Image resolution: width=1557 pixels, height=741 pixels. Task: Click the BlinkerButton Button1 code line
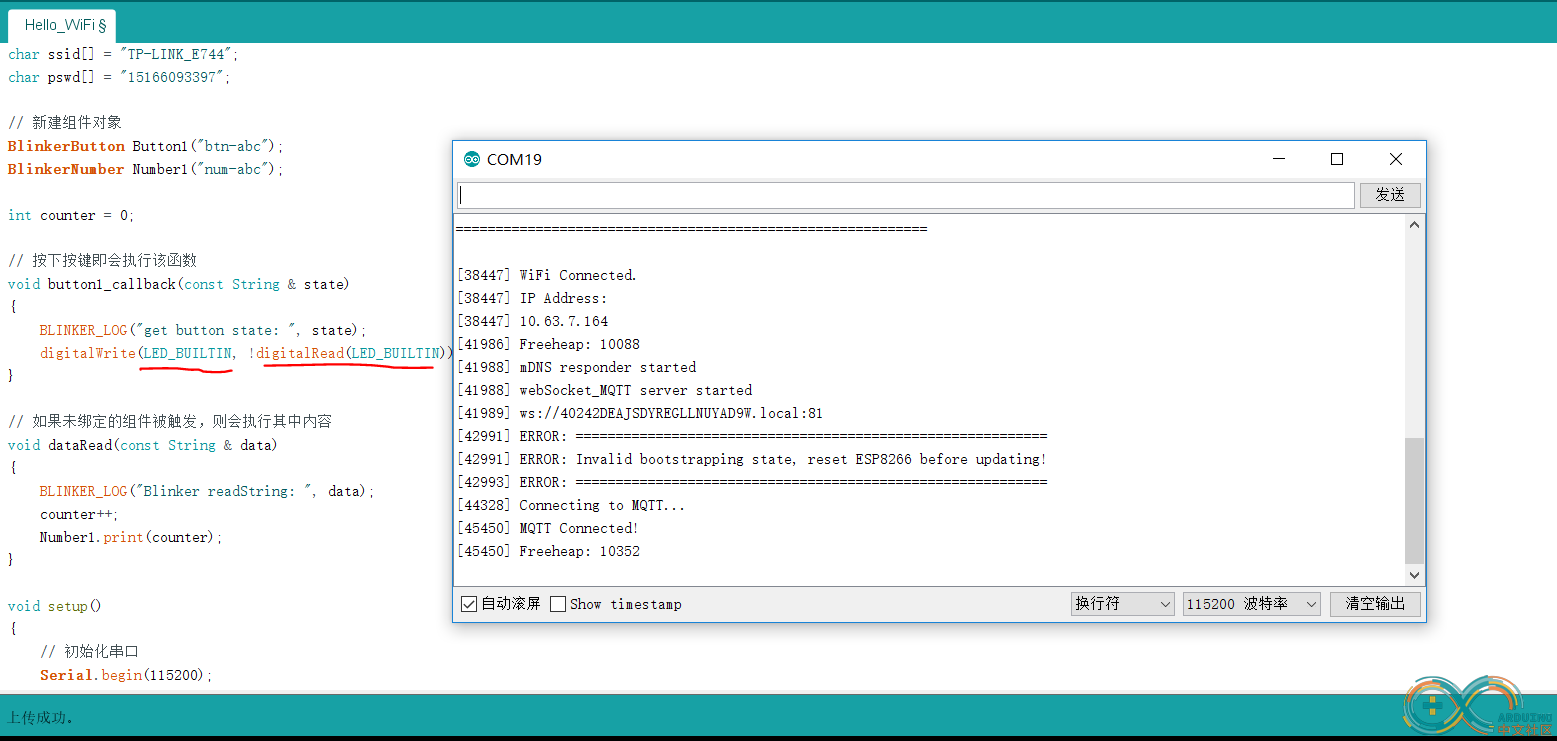point(146,146)
